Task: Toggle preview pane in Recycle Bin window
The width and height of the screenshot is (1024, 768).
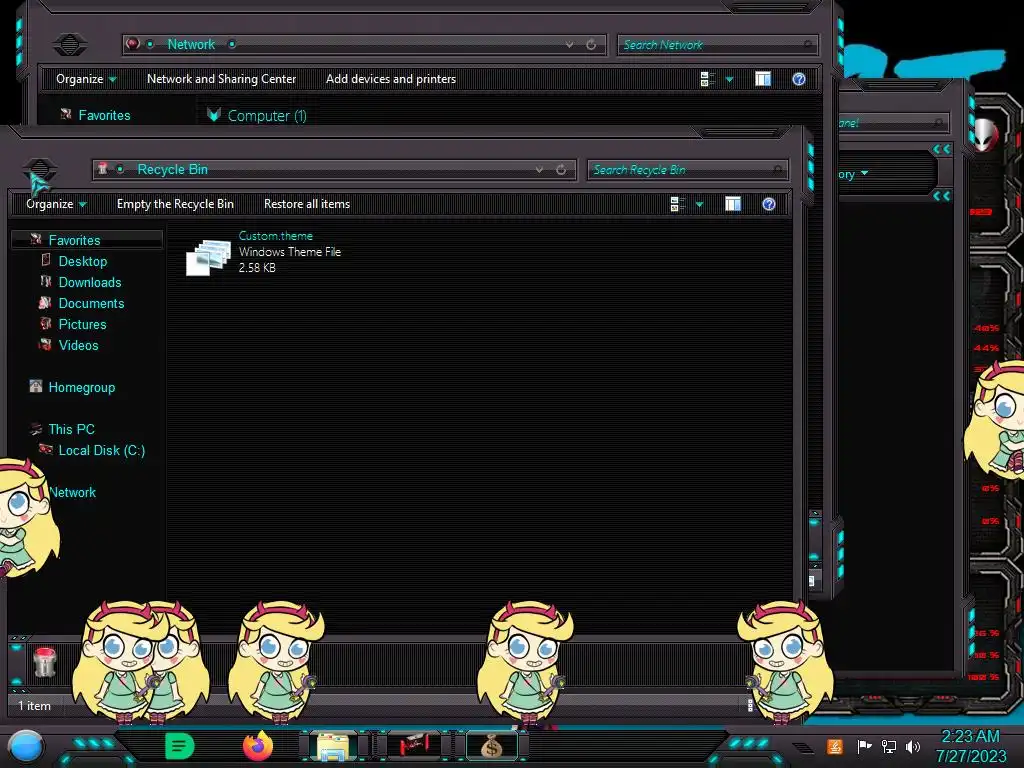Action: pyautogui.click(x=733, y=204)
